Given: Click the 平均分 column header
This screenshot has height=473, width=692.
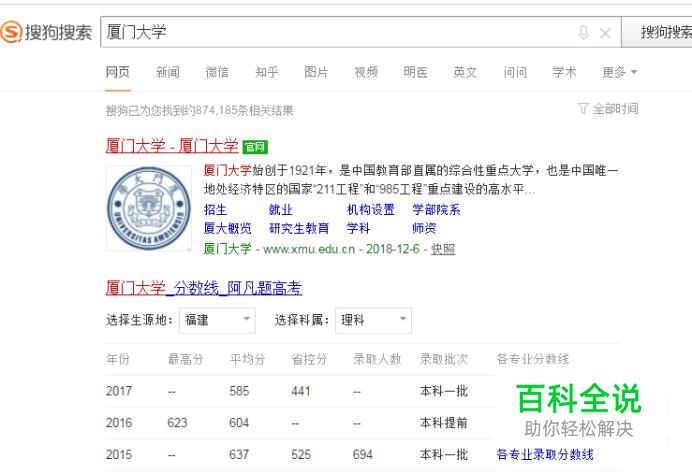Looking at the screenshot, I should coord(247,359).
